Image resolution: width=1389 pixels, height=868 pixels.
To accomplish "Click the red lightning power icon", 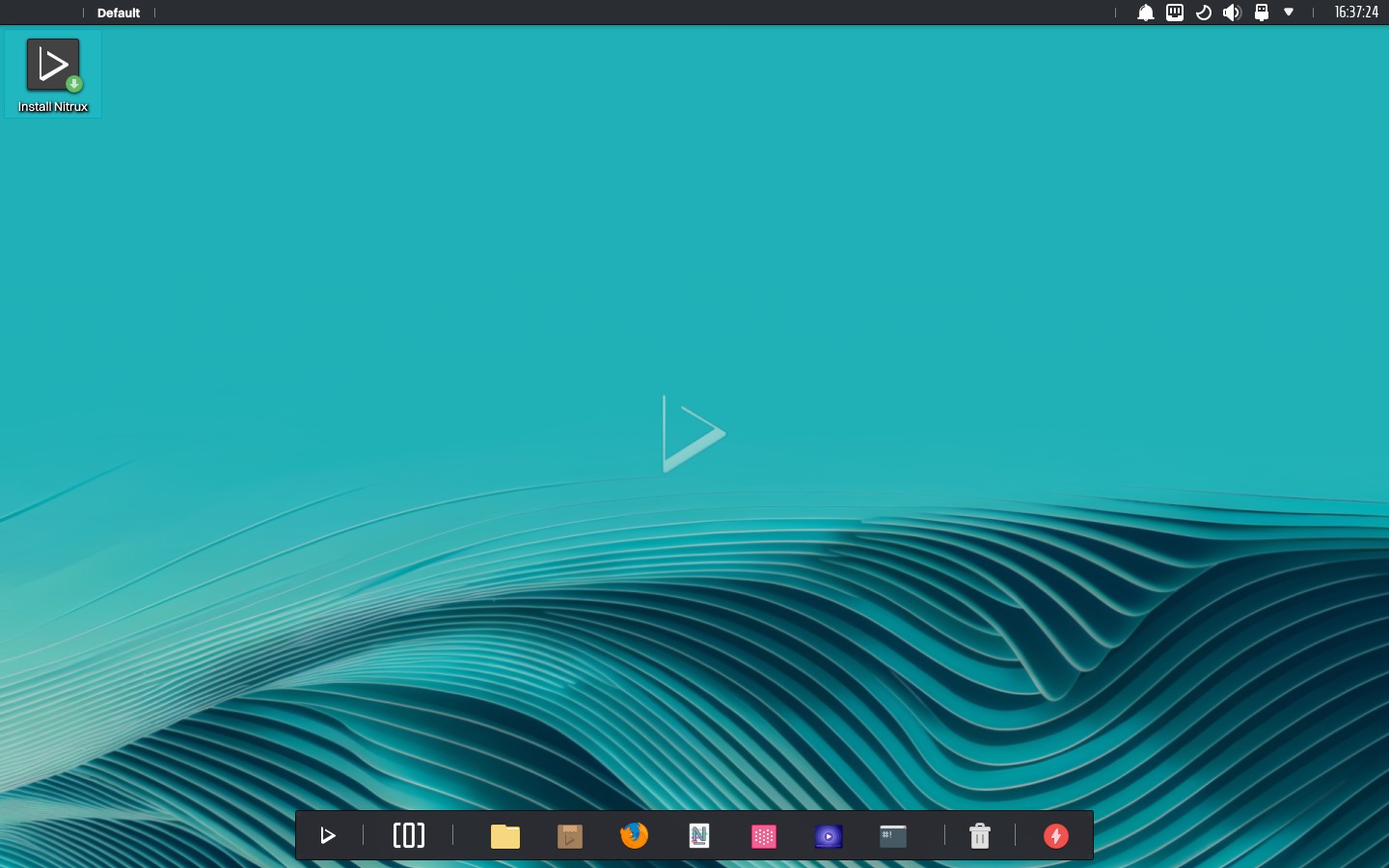I will 1056,836.
